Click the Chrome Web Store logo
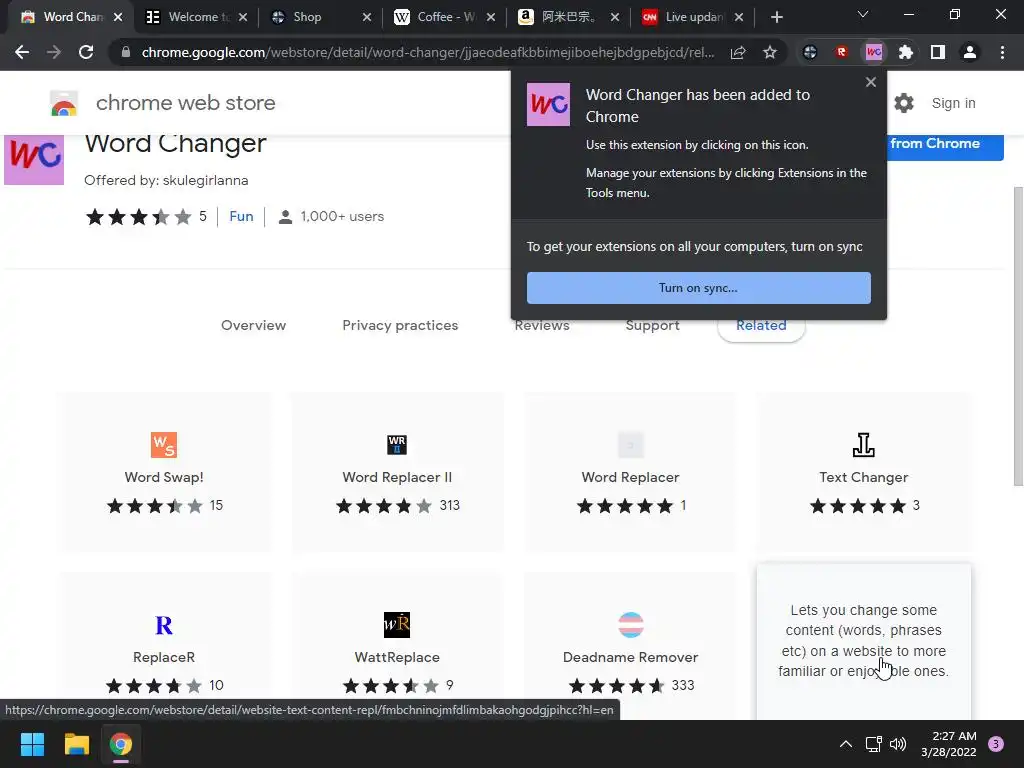The image size is (1024, 768). pos(64,103)
